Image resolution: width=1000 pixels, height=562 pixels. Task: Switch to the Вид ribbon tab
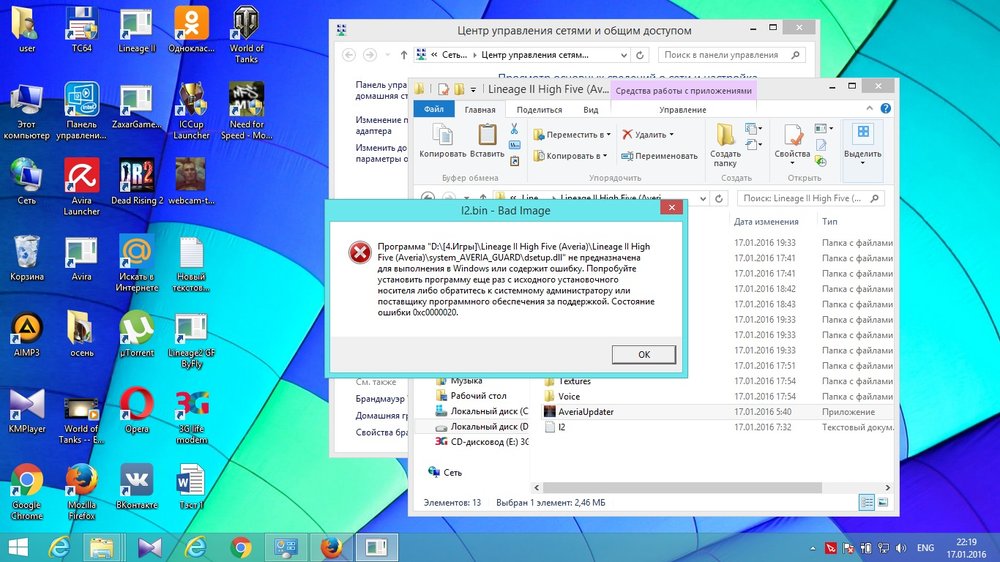591,110
